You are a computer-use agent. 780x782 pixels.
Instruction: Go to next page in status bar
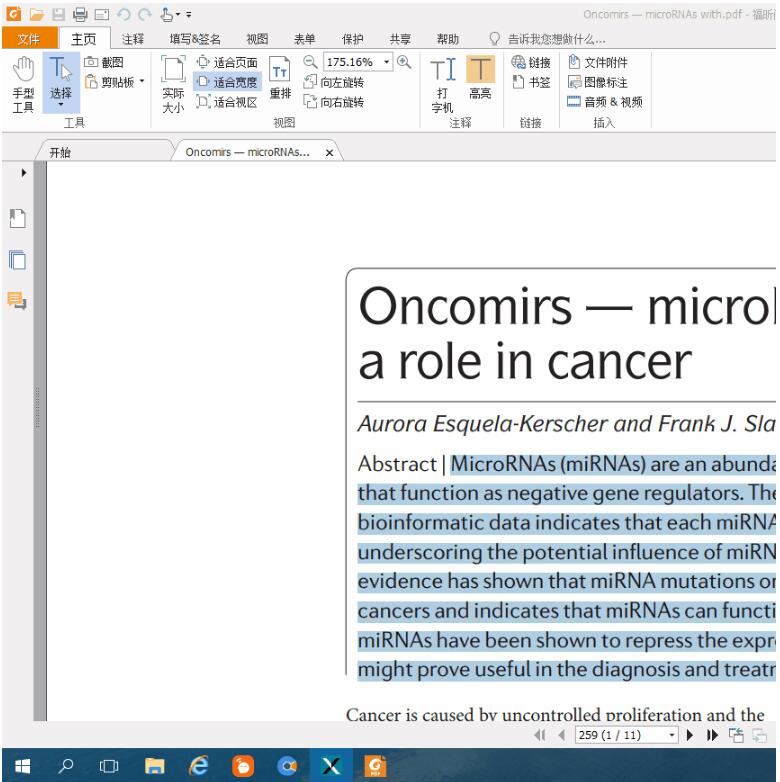click(x=689, y=736)
